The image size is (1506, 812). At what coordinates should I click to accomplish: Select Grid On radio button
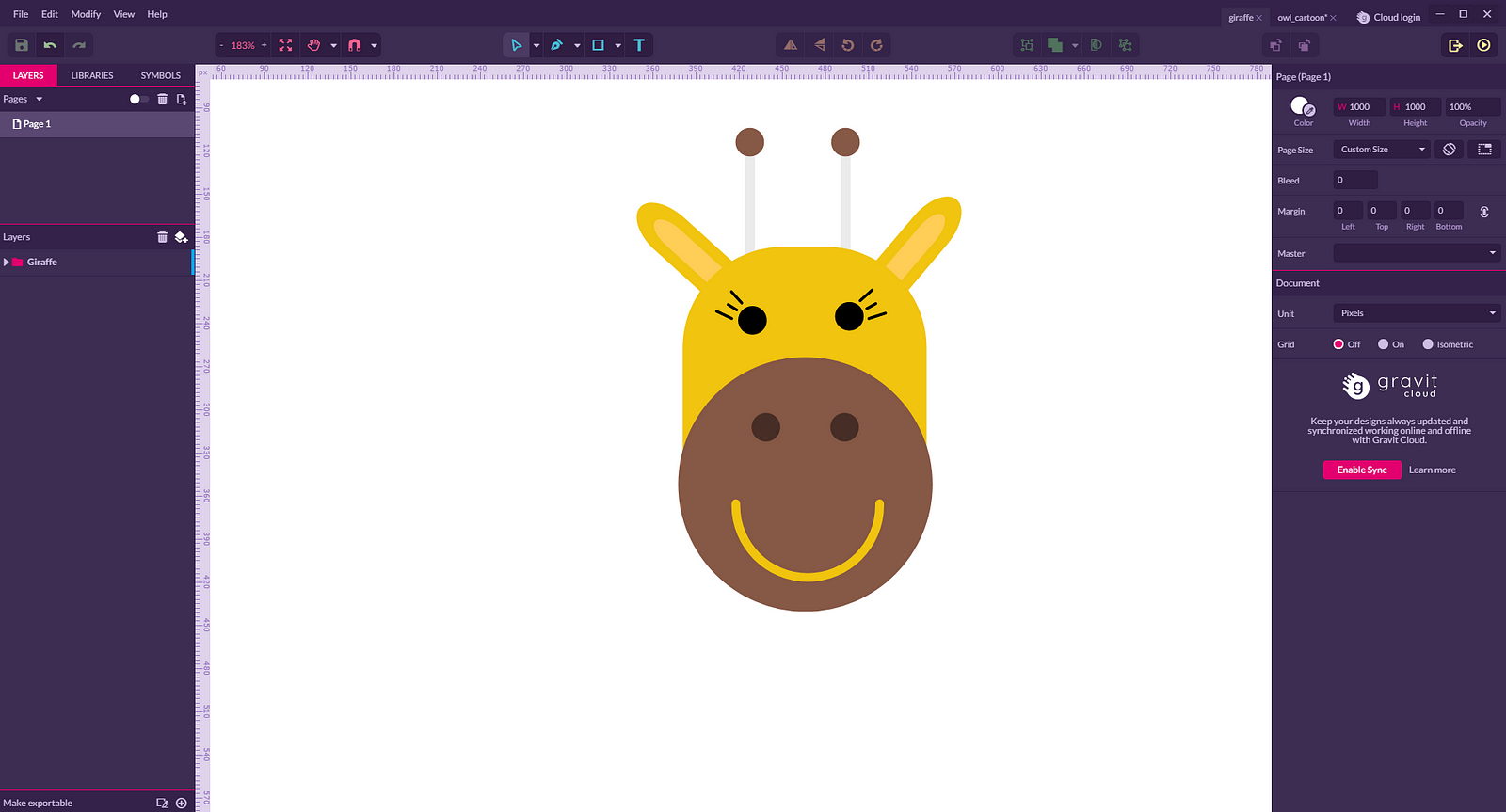click(1383, 344)
